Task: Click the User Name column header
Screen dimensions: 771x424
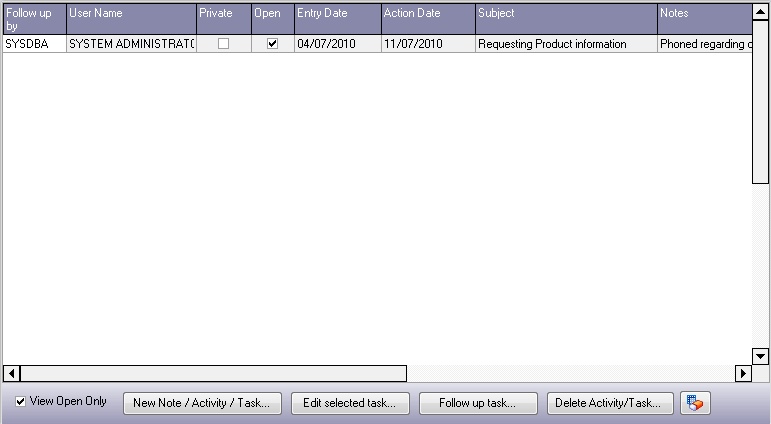Action: click(x=130, y=19)
